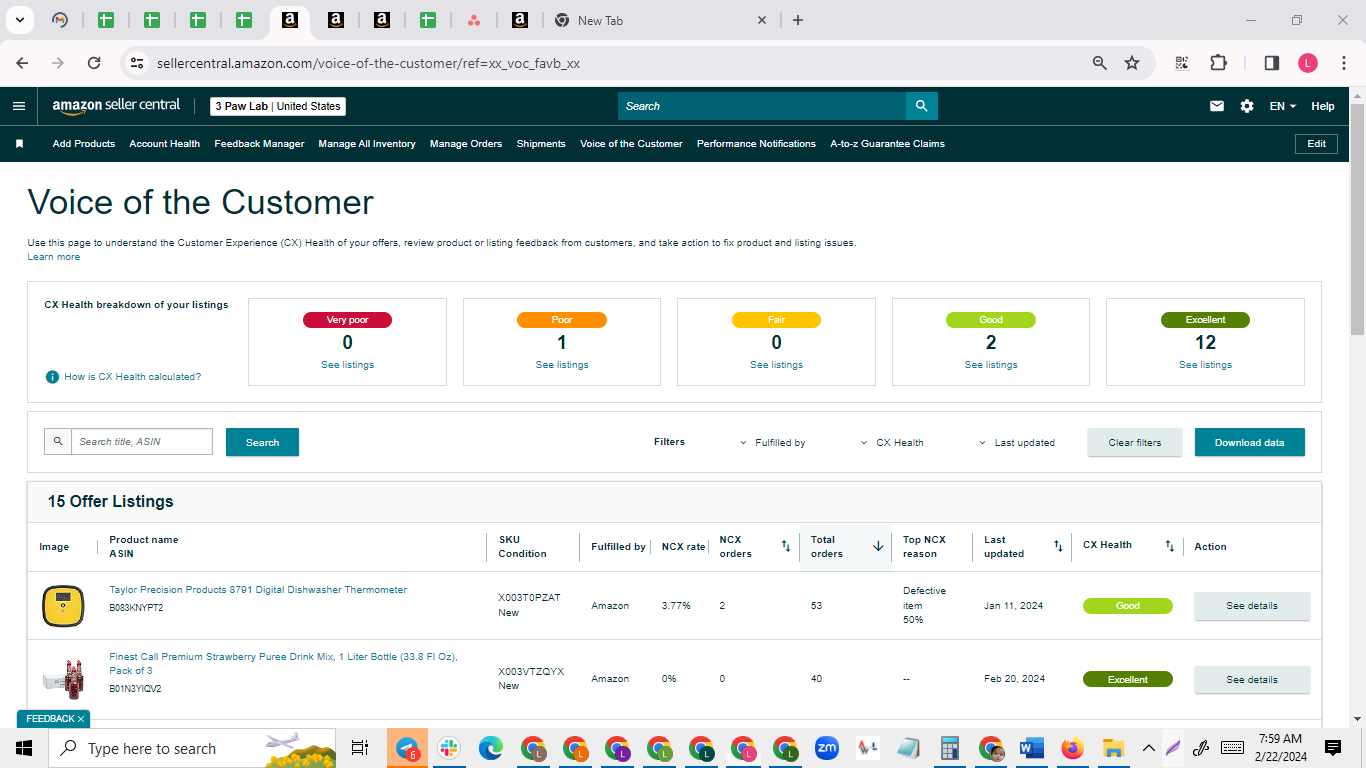Toggle Chrome side panel icon

pyautogui.click(x=1272, y=63)
